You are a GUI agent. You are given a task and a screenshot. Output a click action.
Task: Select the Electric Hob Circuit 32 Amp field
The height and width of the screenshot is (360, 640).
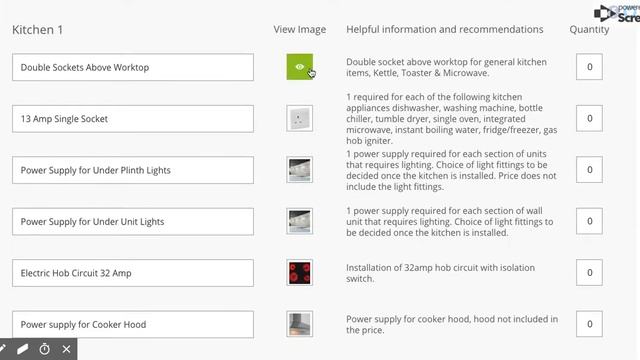133,273
